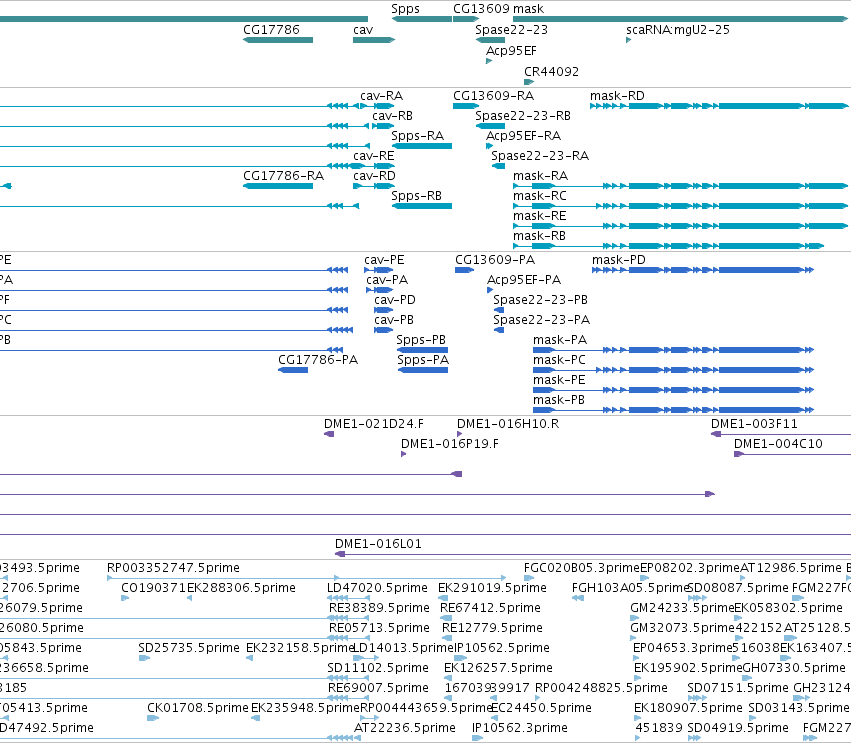Open protein cav-PD
Viewport: 851px width, 743px height.
tap(395, 300)
